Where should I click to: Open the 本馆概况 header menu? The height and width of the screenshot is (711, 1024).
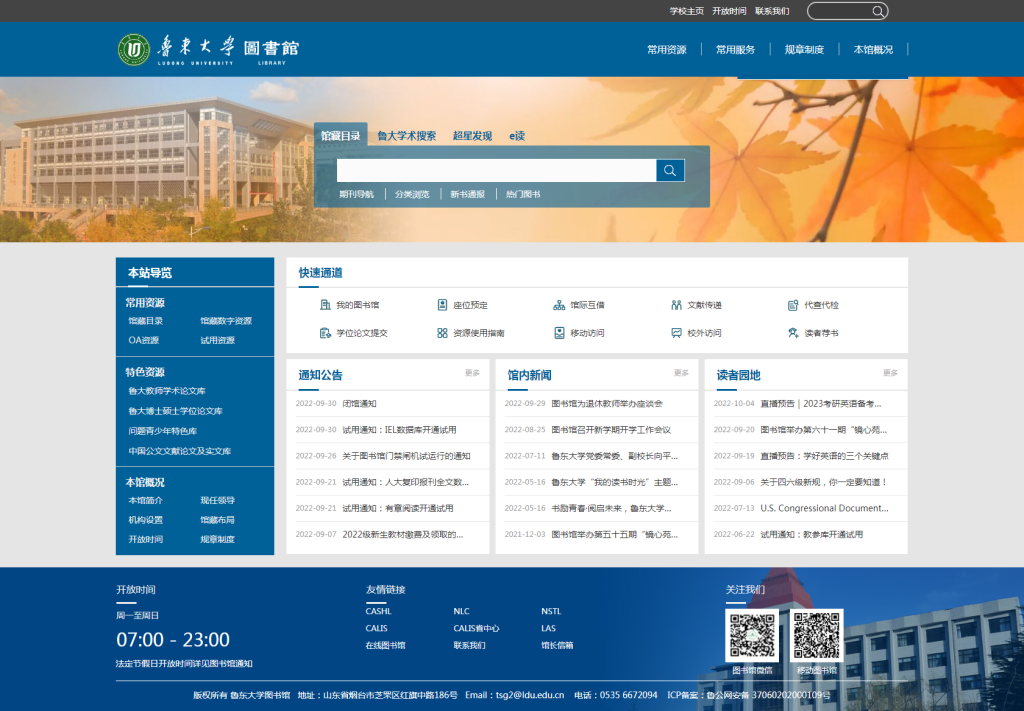873,49
